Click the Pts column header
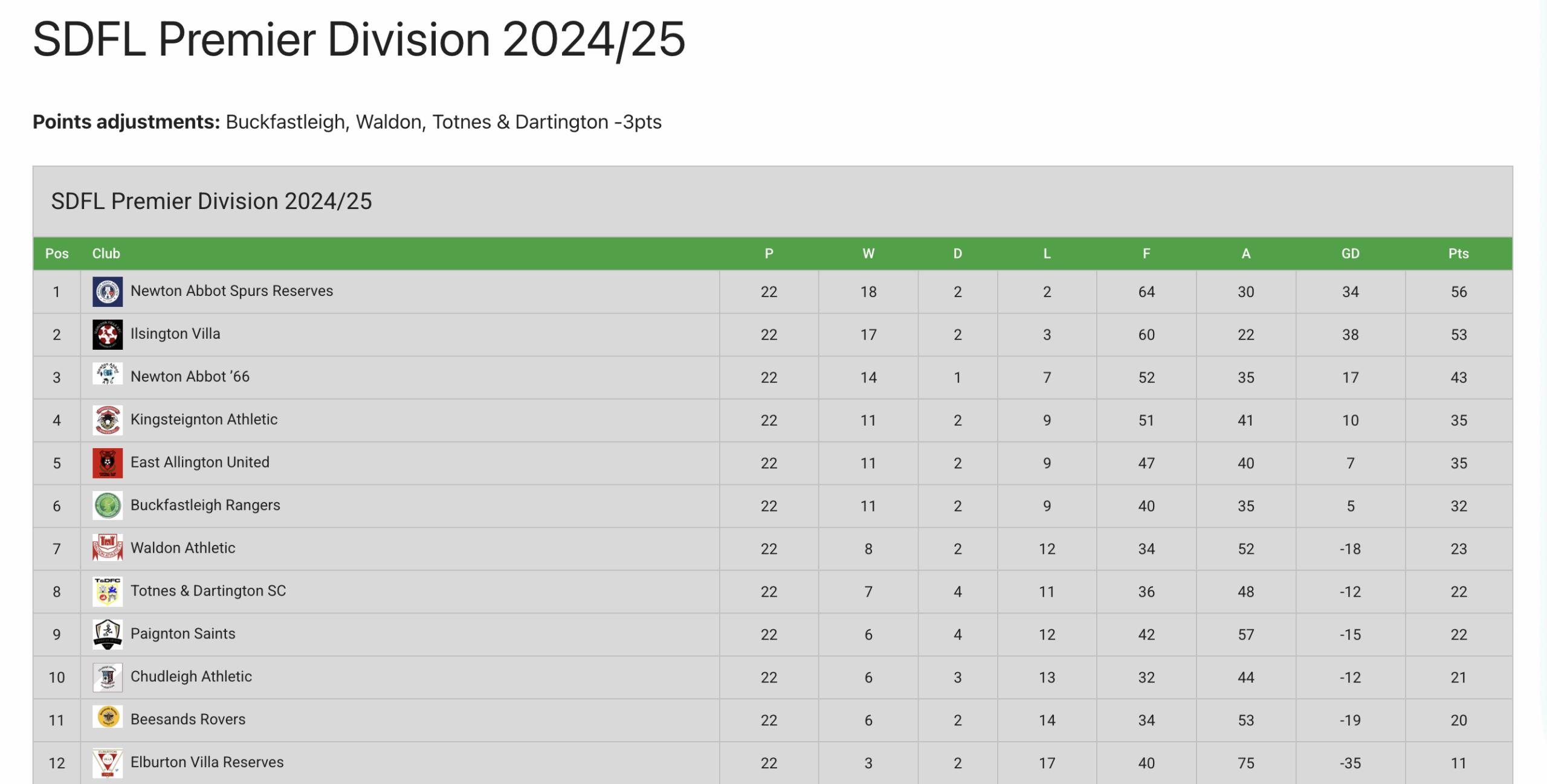The height and width of the screenshot is (784, 1547). (1458, 254)
